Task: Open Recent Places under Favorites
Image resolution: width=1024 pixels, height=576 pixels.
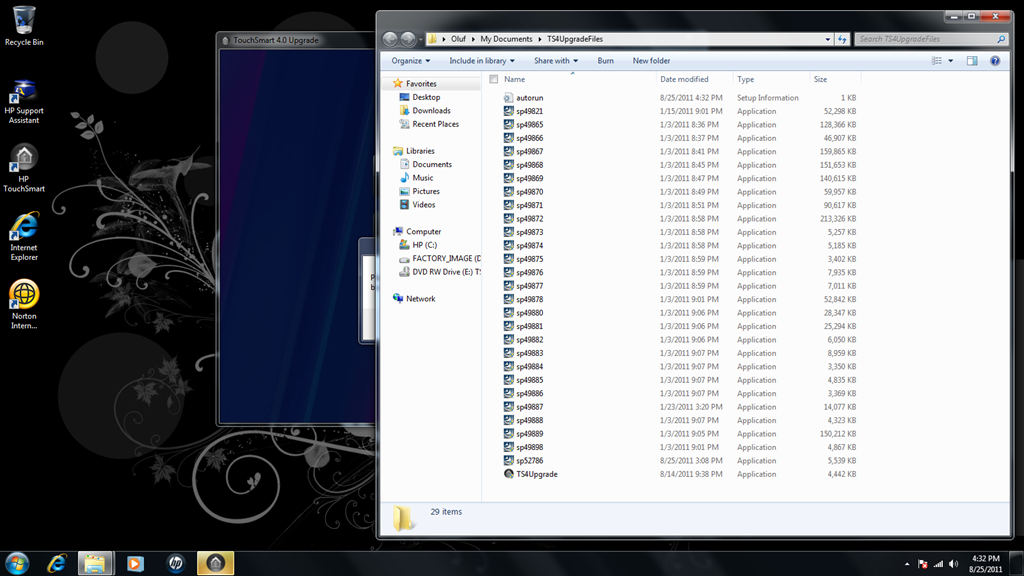Action: [435, 124]
